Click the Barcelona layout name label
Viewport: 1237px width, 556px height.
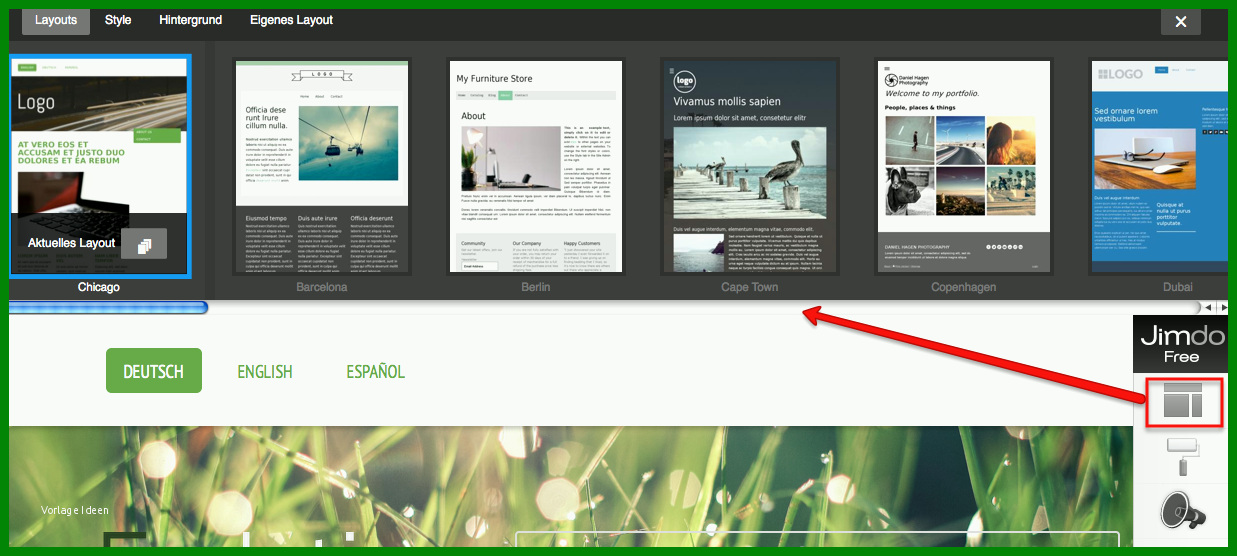(322, 288)
